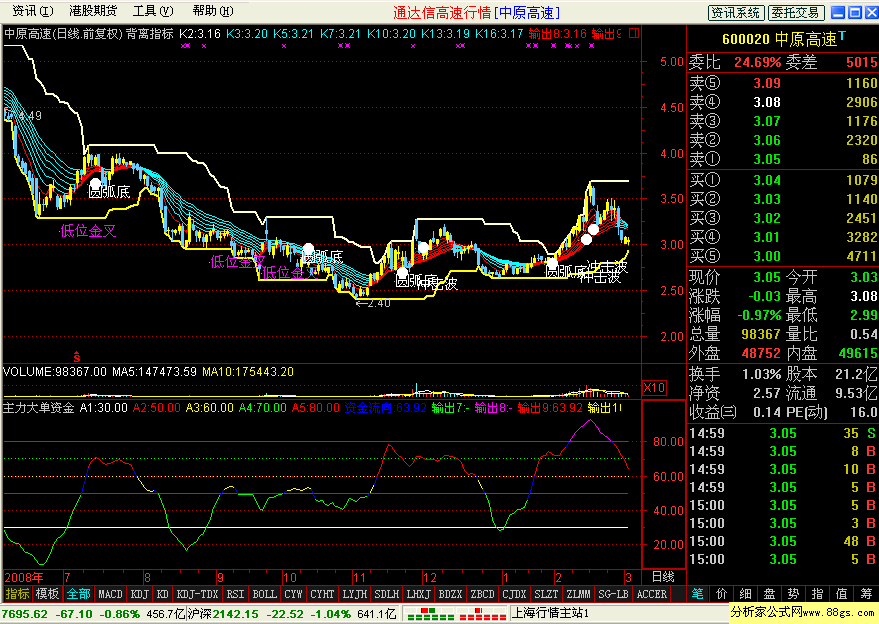Open the 港股期货 menu
The width and height of the screenshot is (879, 624).
tap(93, 11)
